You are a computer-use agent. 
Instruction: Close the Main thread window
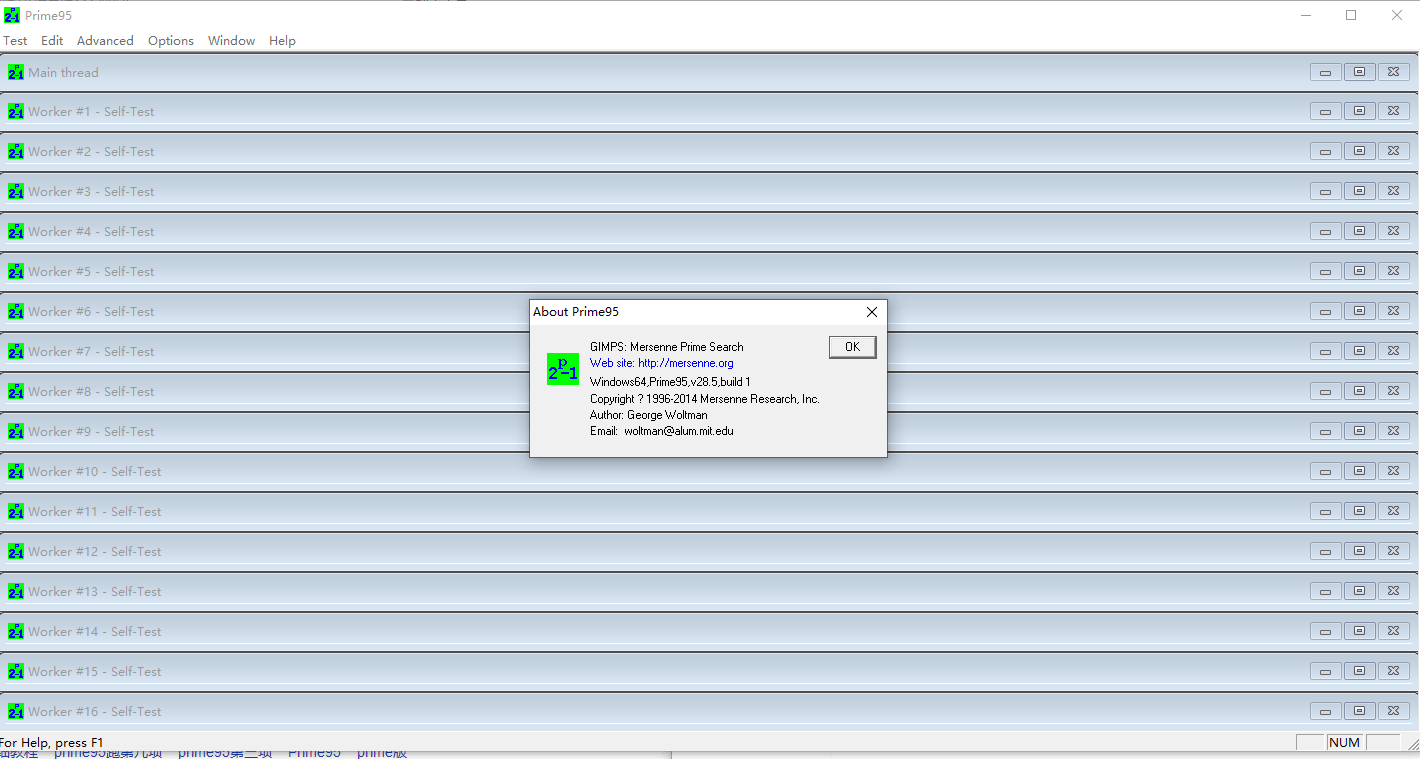(x=1393, y=72)
